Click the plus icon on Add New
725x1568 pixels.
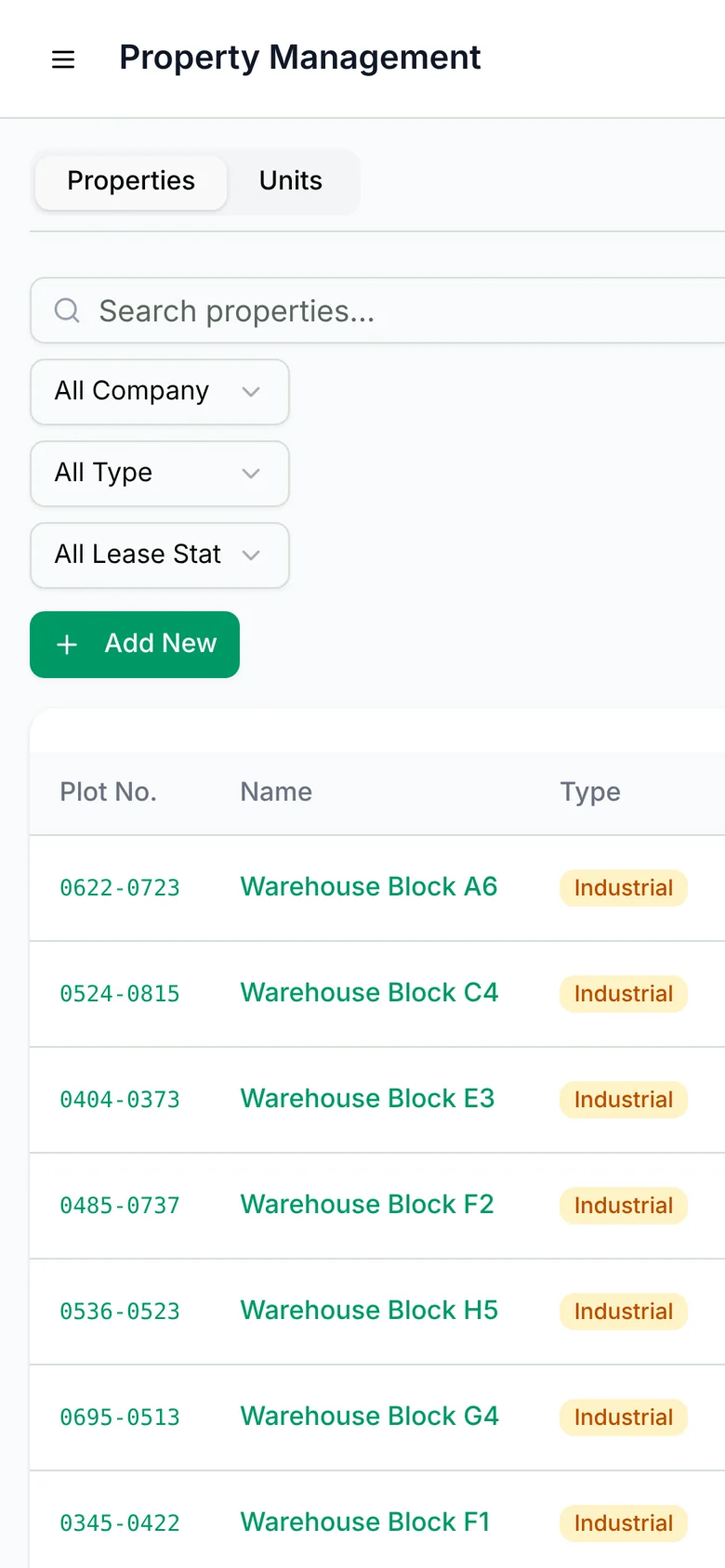[x=67, y=645]
